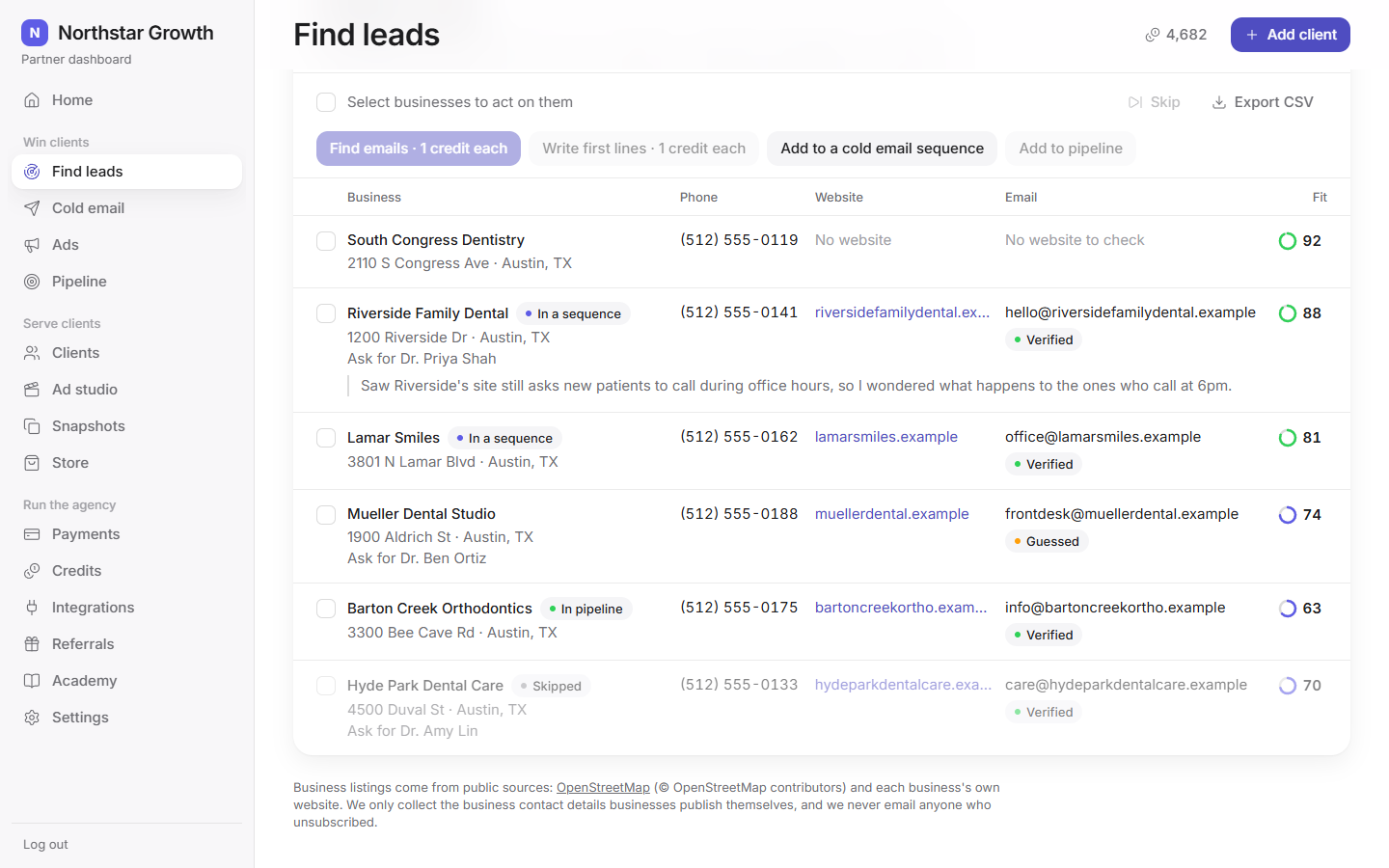Open the OpenStreetMap link
Screen dimensions: 1389x868
coord(603,788)
